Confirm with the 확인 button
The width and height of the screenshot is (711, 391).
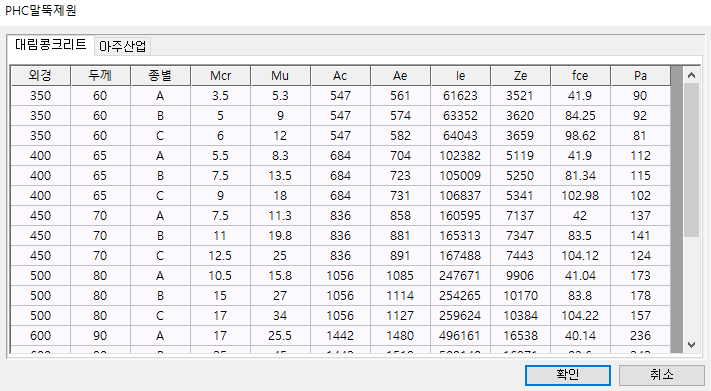568,375
